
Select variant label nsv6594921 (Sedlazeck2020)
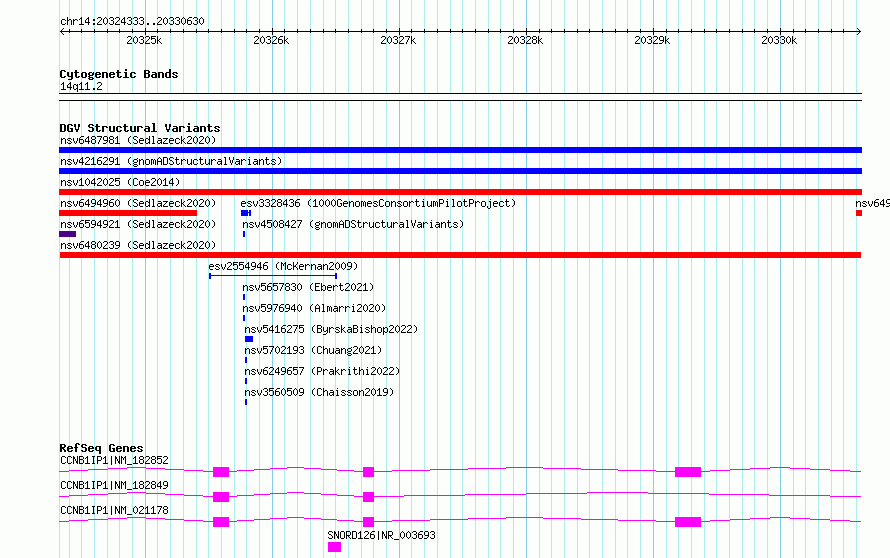pos(138,224)
